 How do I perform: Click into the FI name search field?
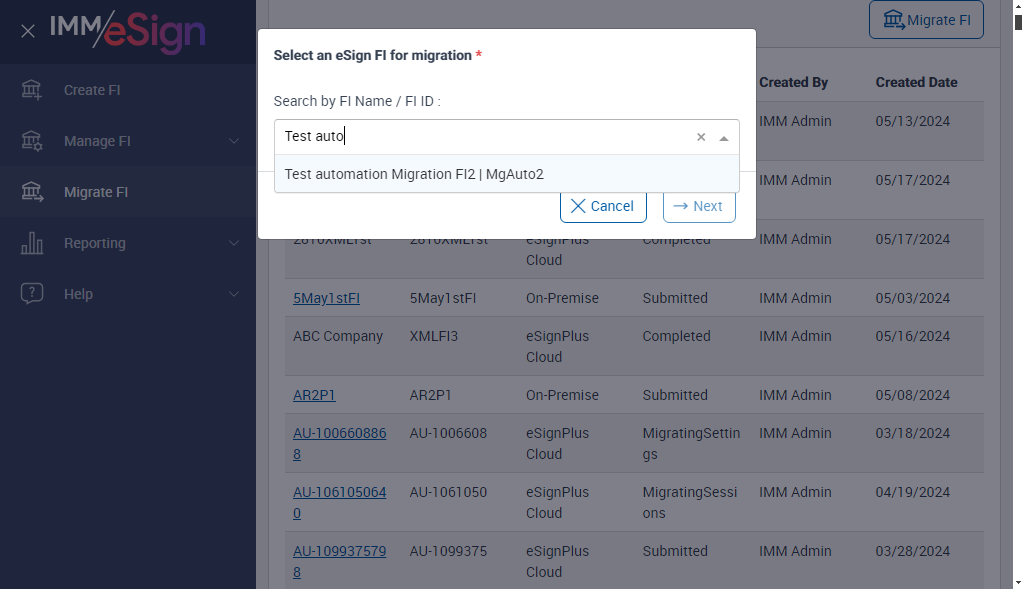(x=480, y=137)
